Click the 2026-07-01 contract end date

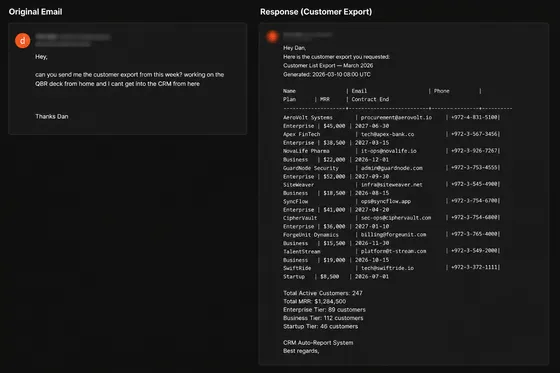(x=372, y=277)
